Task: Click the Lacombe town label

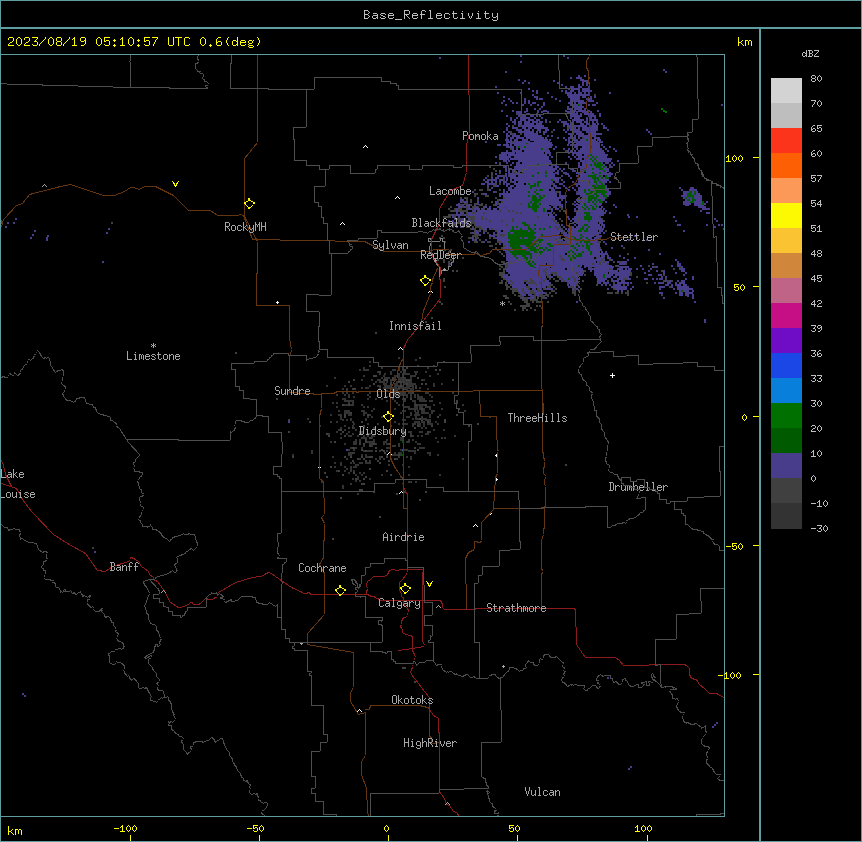Action: point(450,191)
